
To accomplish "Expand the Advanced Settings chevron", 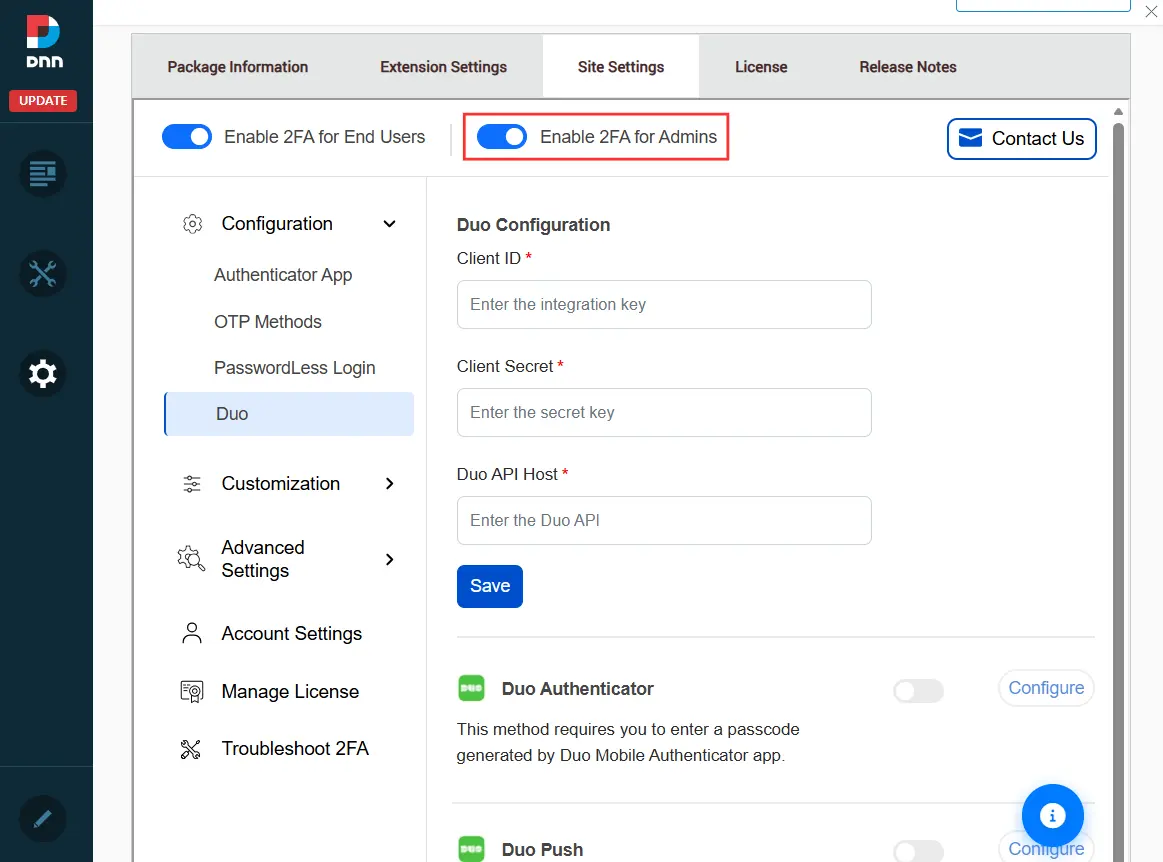I will [x=389, y=559].
